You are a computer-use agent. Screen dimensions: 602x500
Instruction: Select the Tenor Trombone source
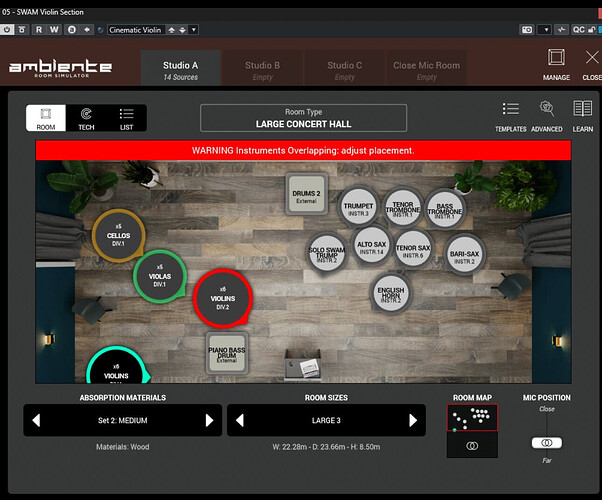coord(403,208)
